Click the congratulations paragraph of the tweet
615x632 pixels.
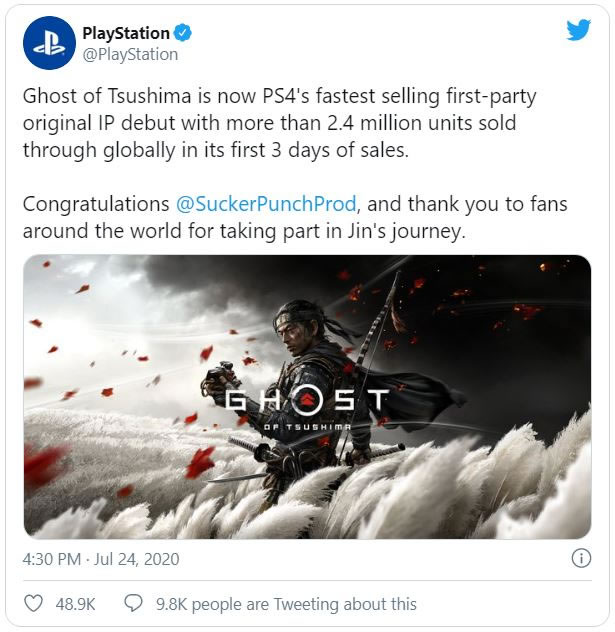[x=295, y=218]
